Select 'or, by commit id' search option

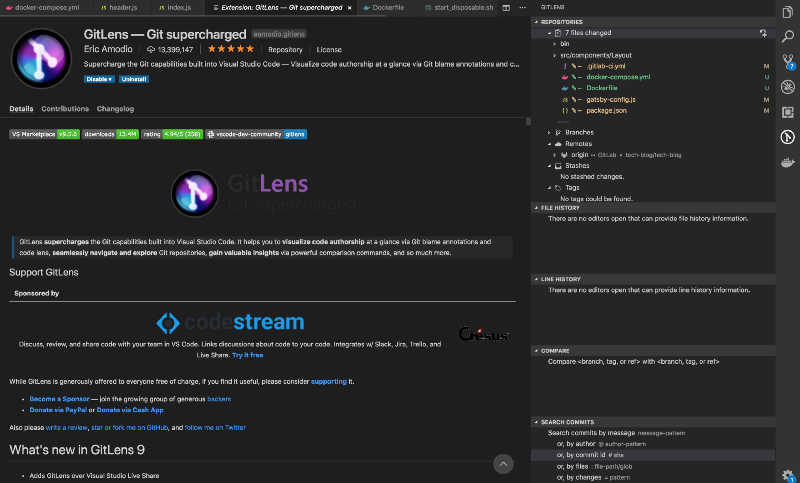[x=653, y=455]
